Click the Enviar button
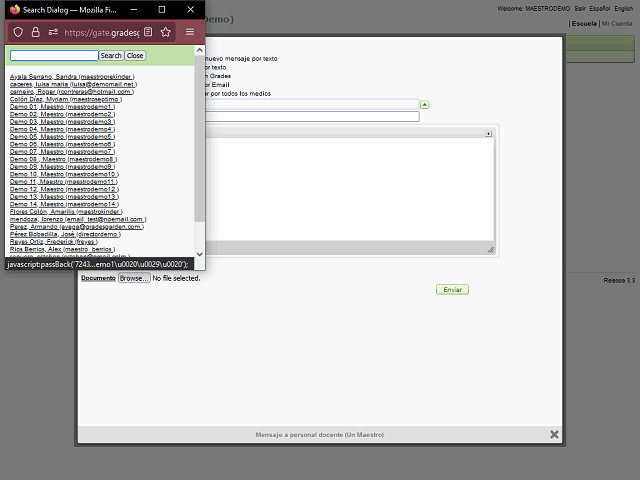Screen dimensions: 640x480 click(x=452, y=290)
